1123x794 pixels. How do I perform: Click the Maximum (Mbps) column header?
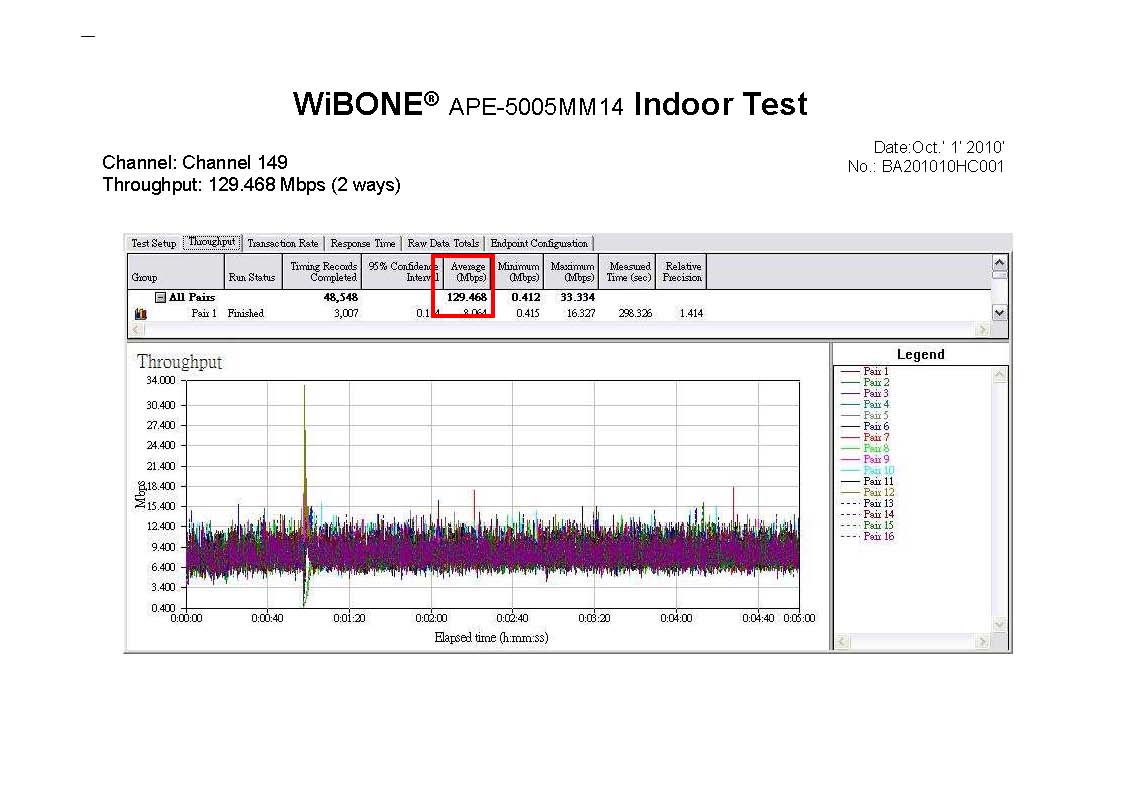click(572, 272)
